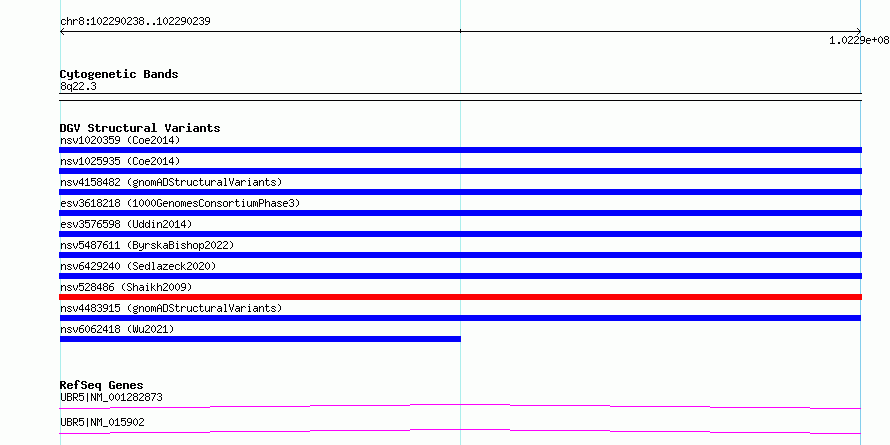Select the red bar for nsv528486
The width and height of the screenshot is (890, 445).
coord(460,297)
